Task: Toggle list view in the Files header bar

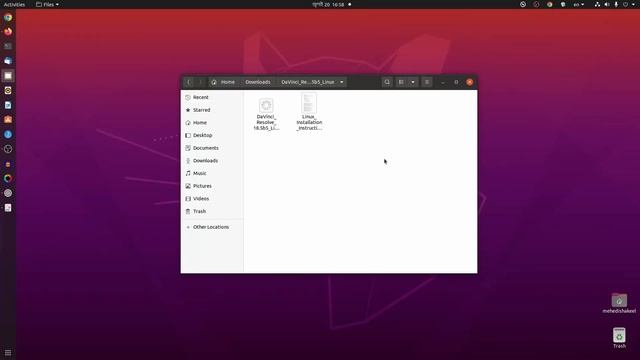Action: 401,82
